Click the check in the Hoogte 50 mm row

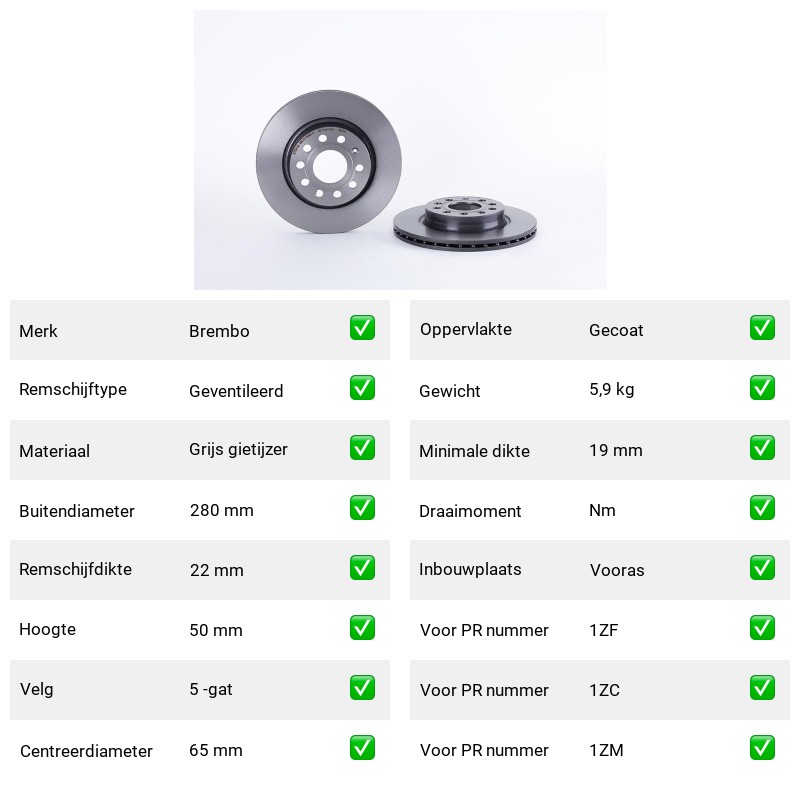362,628
